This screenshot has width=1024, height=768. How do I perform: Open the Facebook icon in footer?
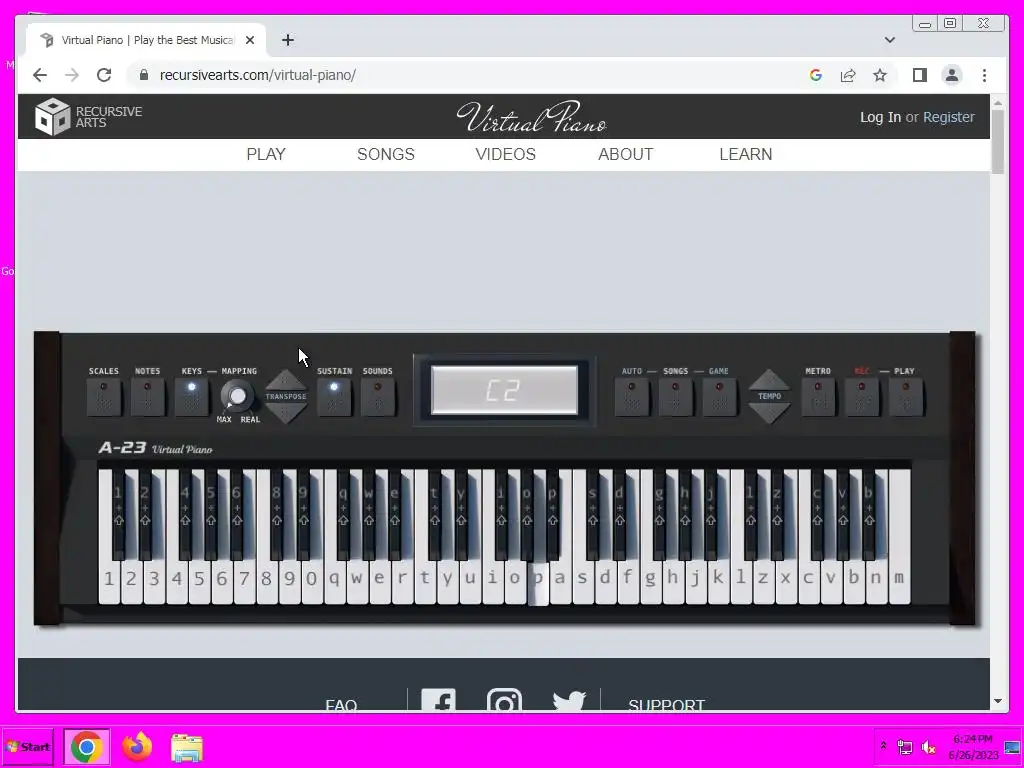click(x=438, y=699)
